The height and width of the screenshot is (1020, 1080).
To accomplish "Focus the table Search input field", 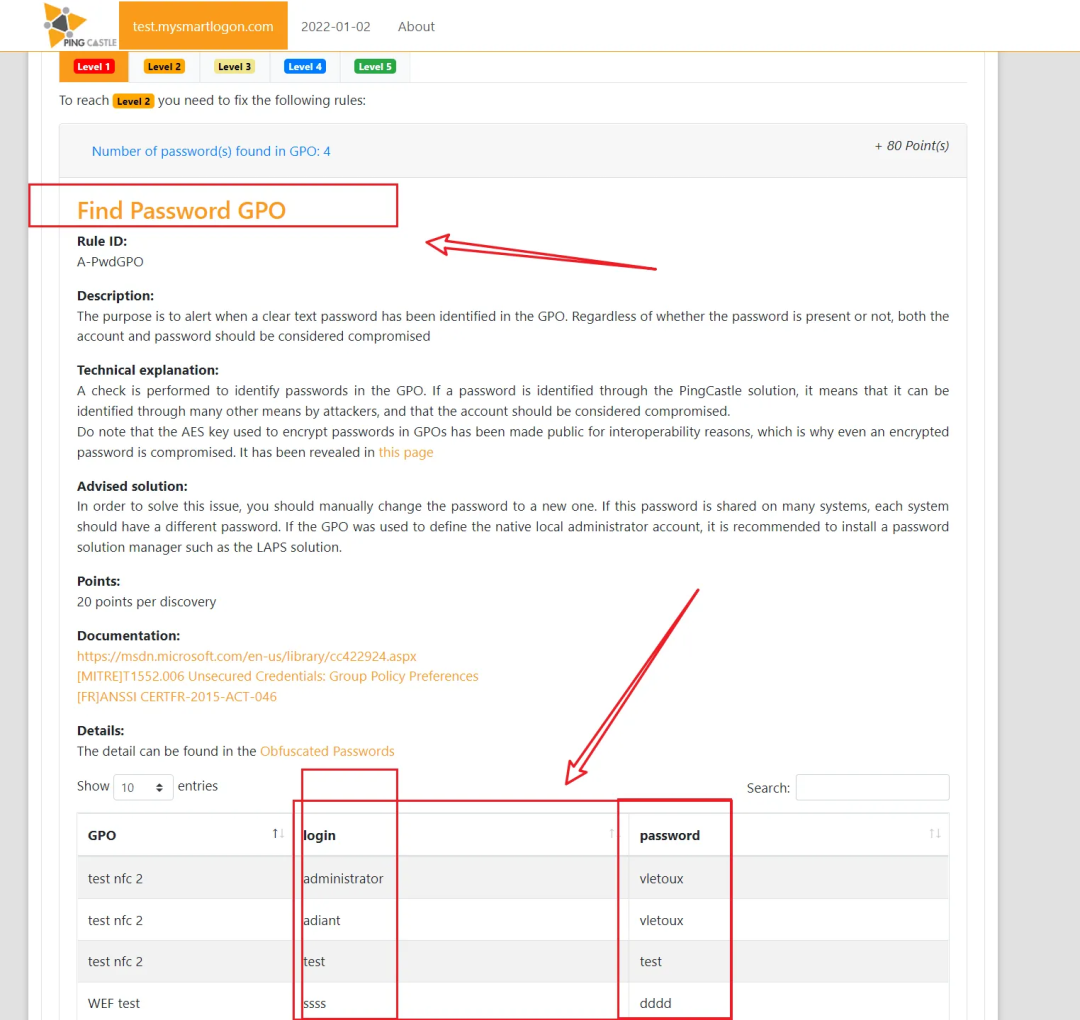I will point(872,787).
